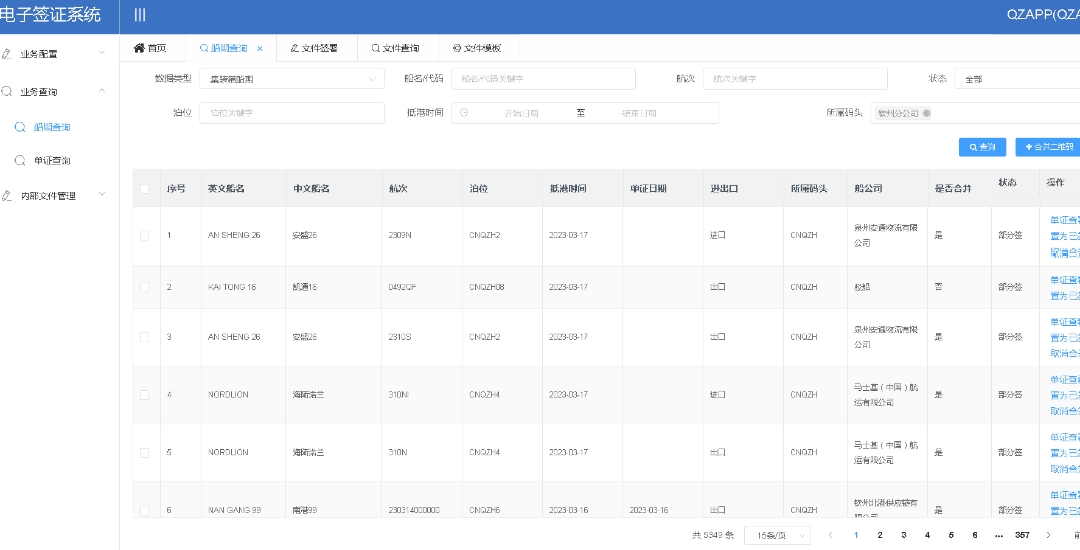
Task: Select current page 1 in pagination
Action: point(856,535)
